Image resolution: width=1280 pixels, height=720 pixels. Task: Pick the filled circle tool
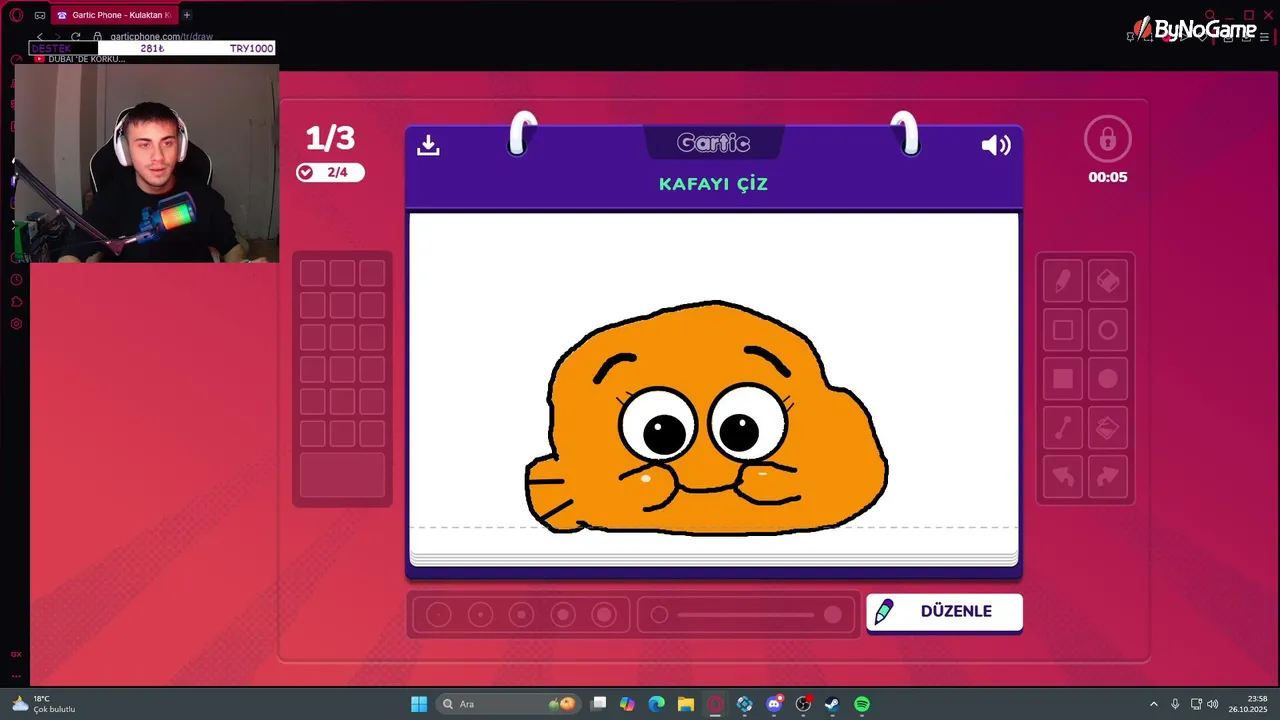click(1108, 379)
